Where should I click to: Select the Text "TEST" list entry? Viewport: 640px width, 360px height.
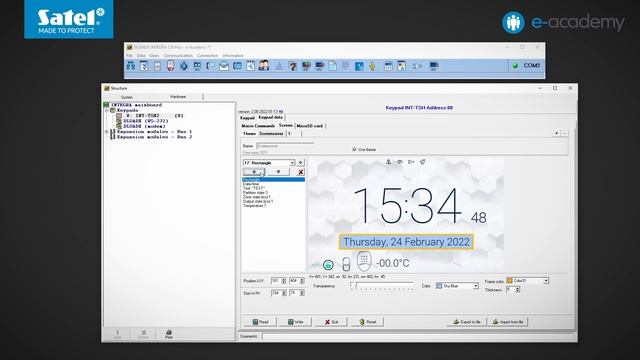point(254,188)
